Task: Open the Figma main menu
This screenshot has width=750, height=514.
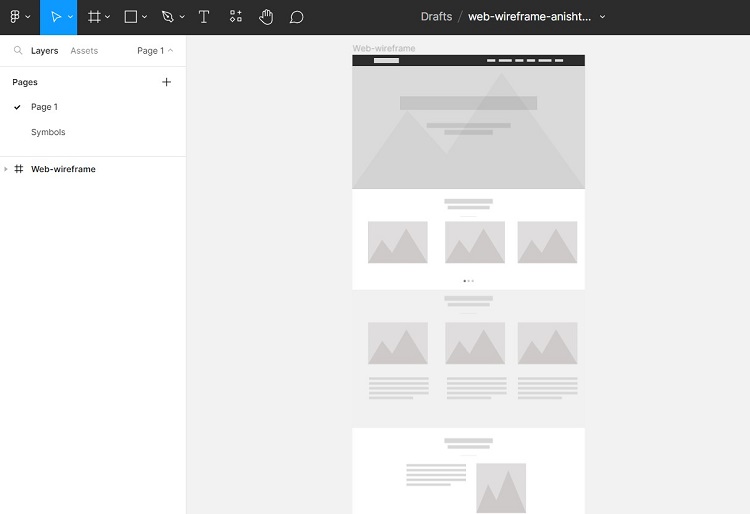Action: click(15, 17)
